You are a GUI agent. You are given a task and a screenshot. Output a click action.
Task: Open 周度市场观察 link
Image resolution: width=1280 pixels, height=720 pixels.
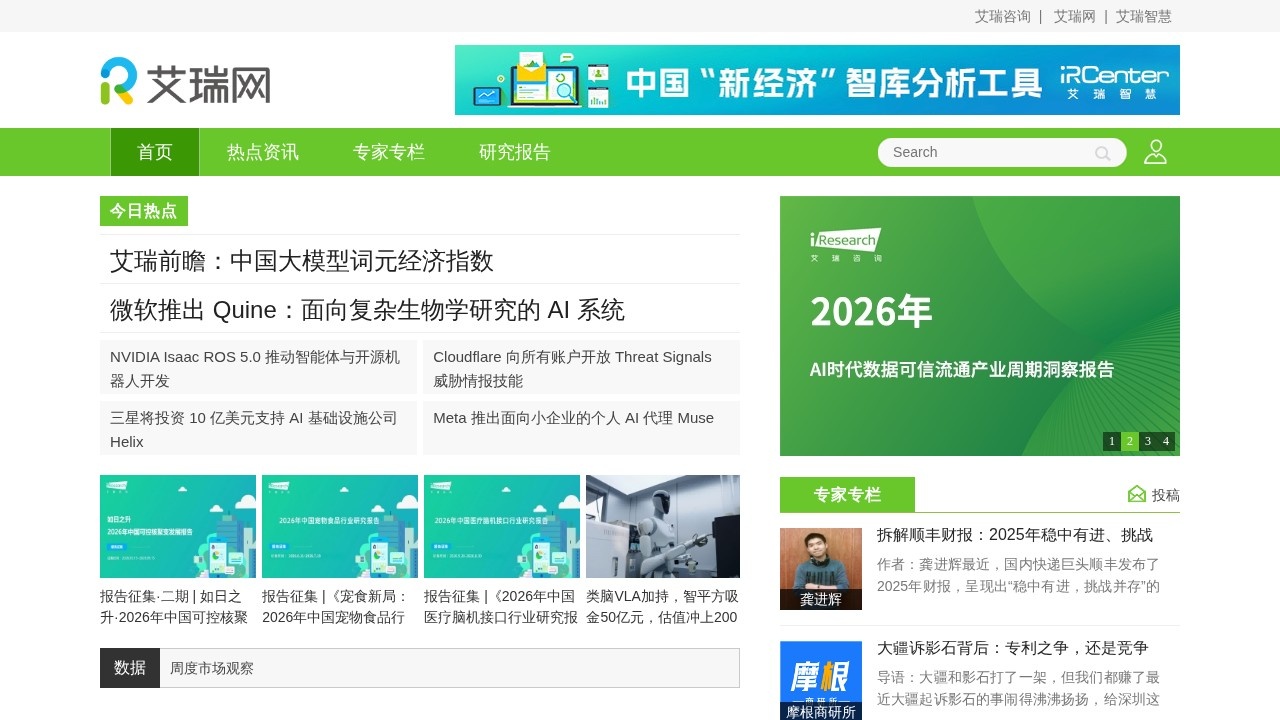coord(212,668)
